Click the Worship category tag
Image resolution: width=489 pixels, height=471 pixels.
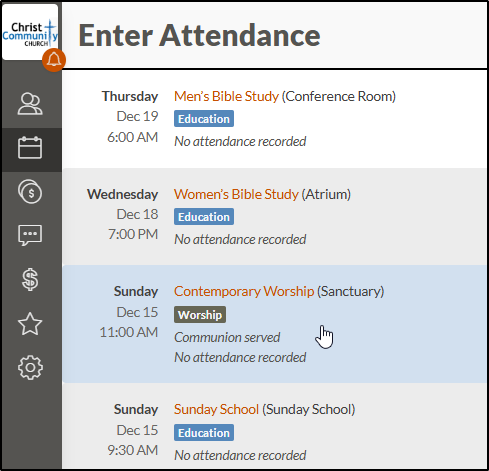pyautogui.click(x=200, y=315)
